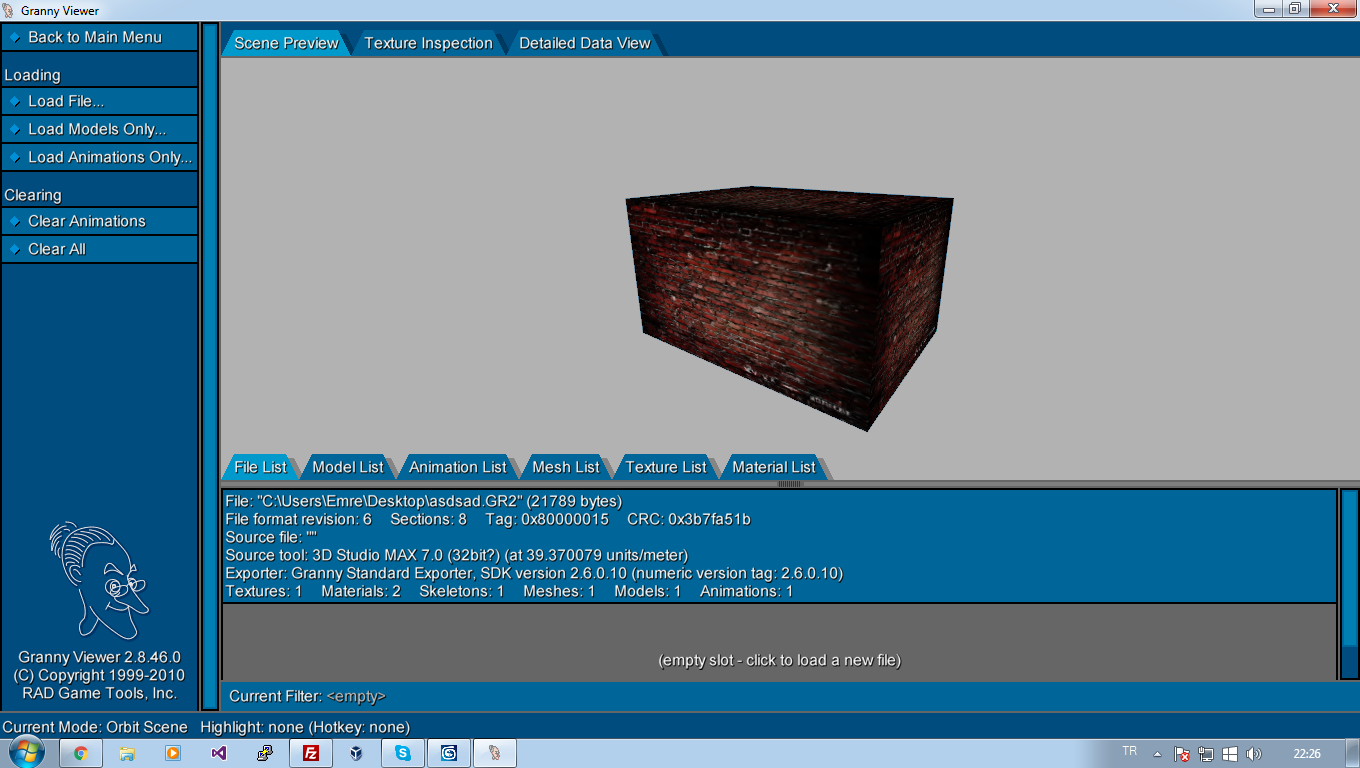This screenshot has height=768, width=1360.
Task: Click Back to Main Menu
Action: pyautogui.click(x=100, y=37)
